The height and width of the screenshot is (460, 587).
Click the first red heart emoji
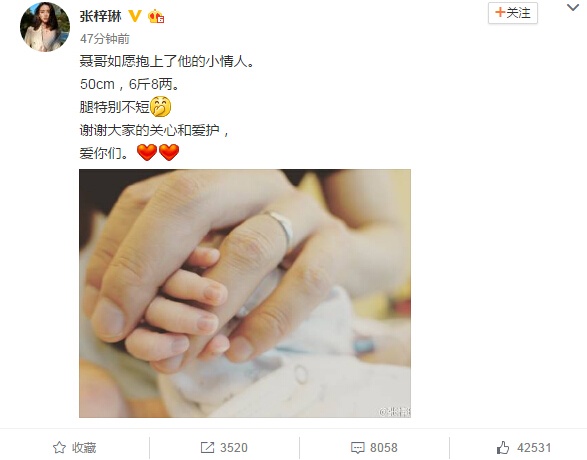click(x=147, y=152)
